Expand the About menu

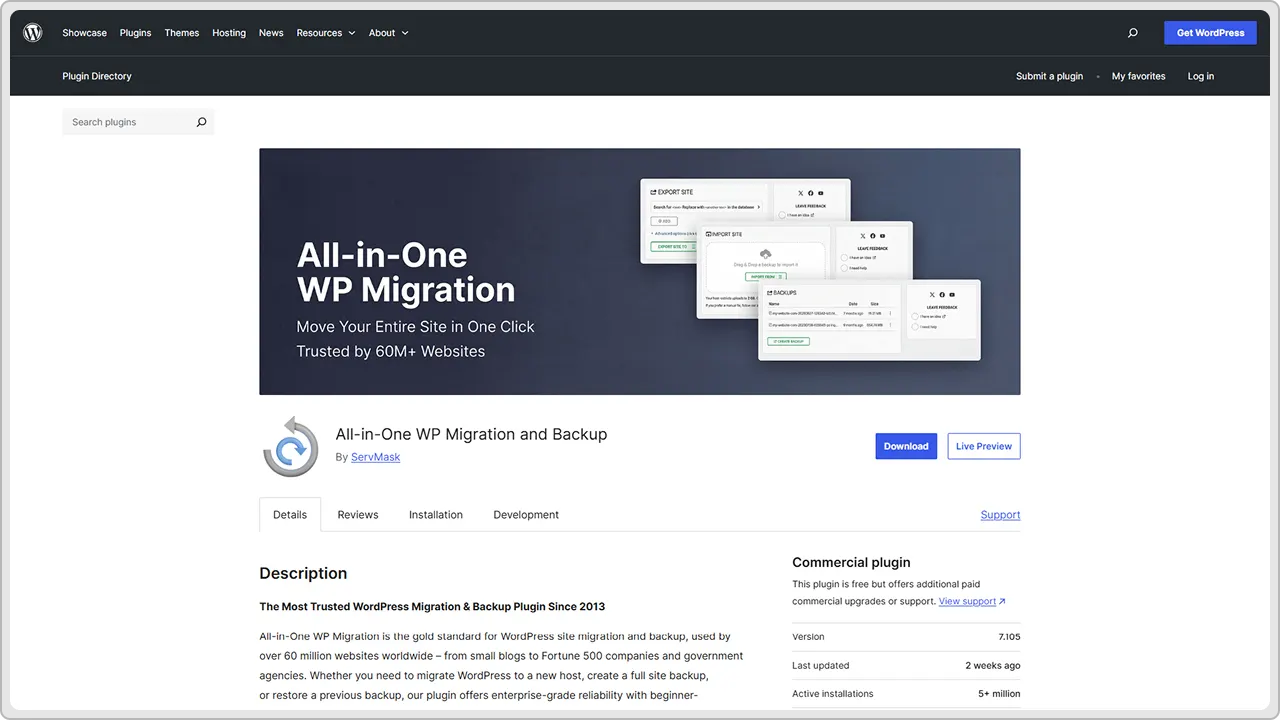click(388, 33)
